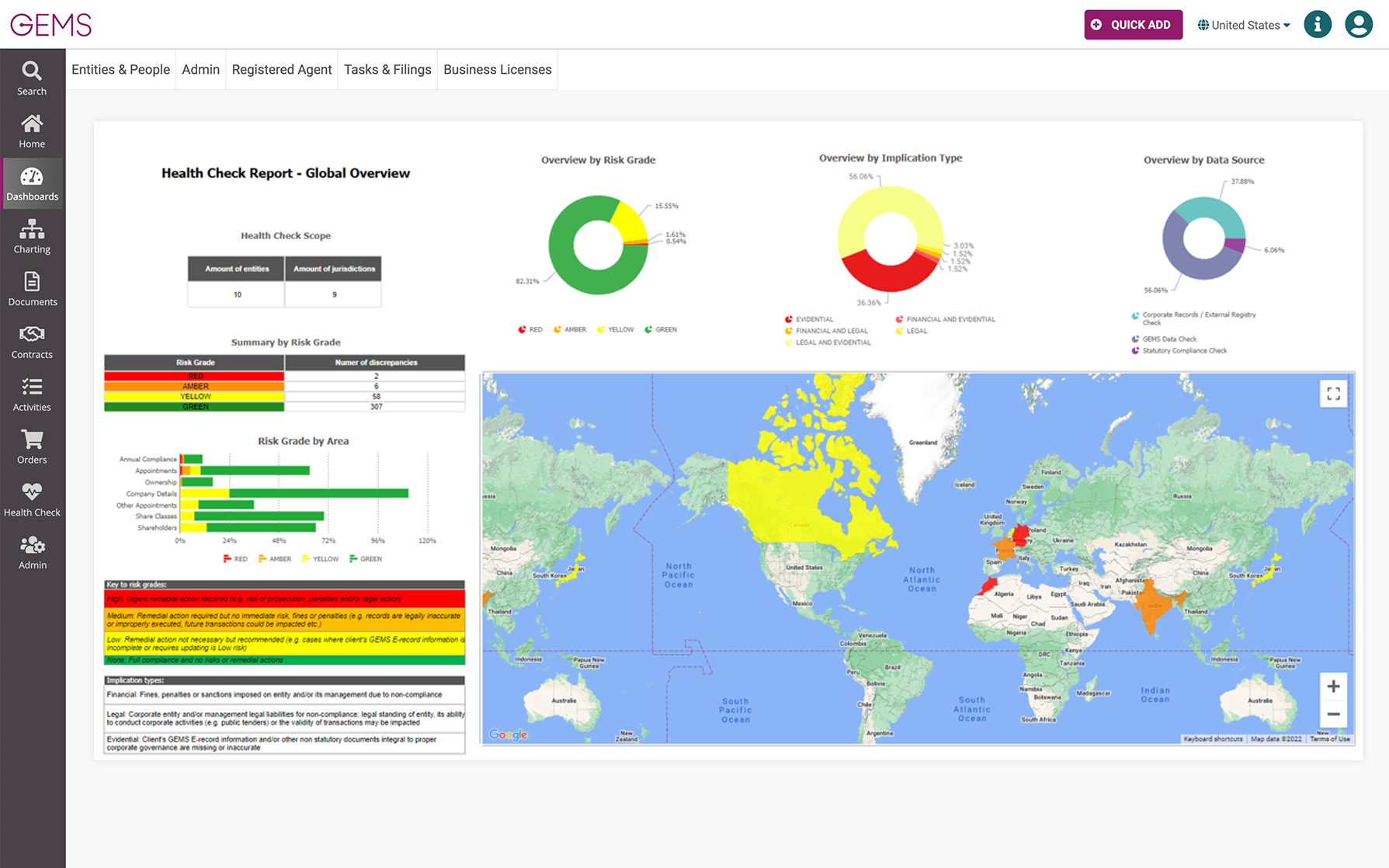
Task: Click the Amount of entities header
Action: click(237, 269)
